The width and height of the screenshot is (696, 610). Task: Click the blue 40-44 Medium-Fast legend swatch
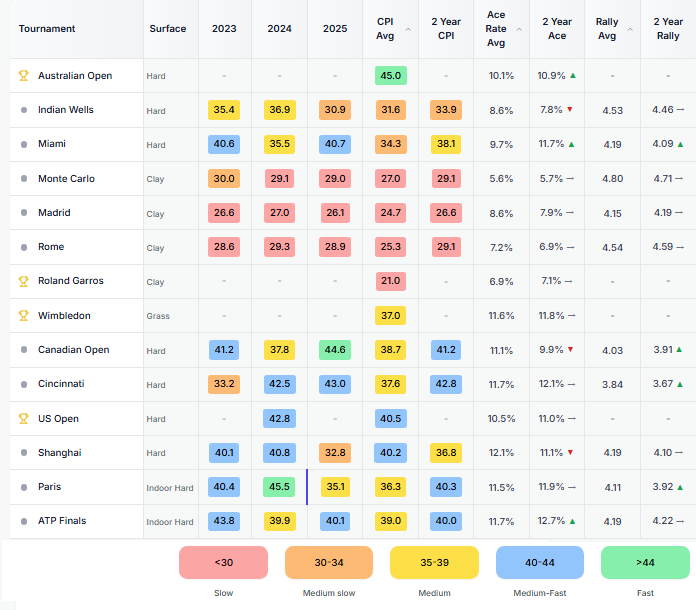[x=540, y=562]
